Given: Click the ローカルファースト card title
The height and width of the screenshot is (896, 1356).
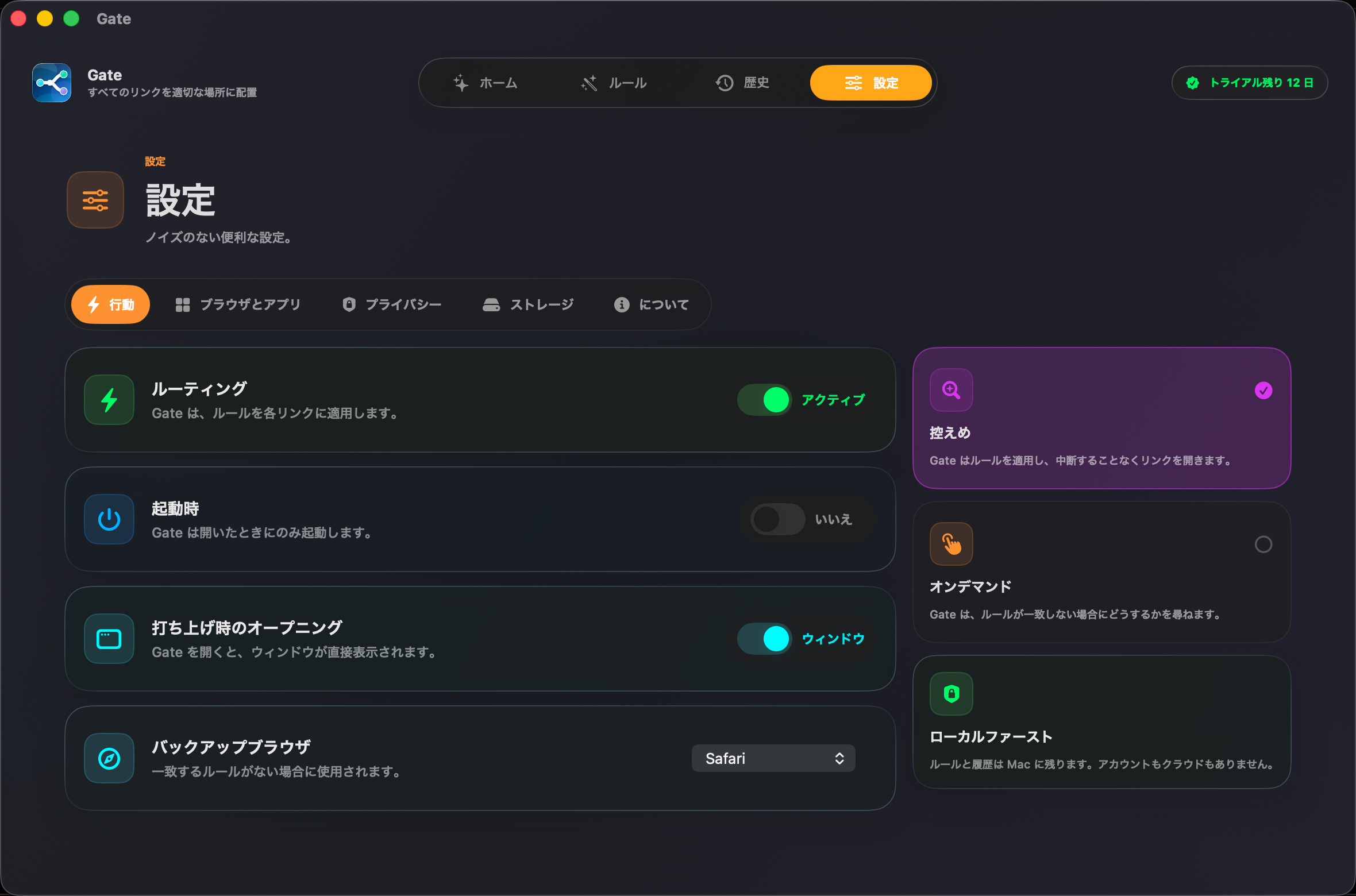Looking at the screenshot, I should (x=991, y=737).
